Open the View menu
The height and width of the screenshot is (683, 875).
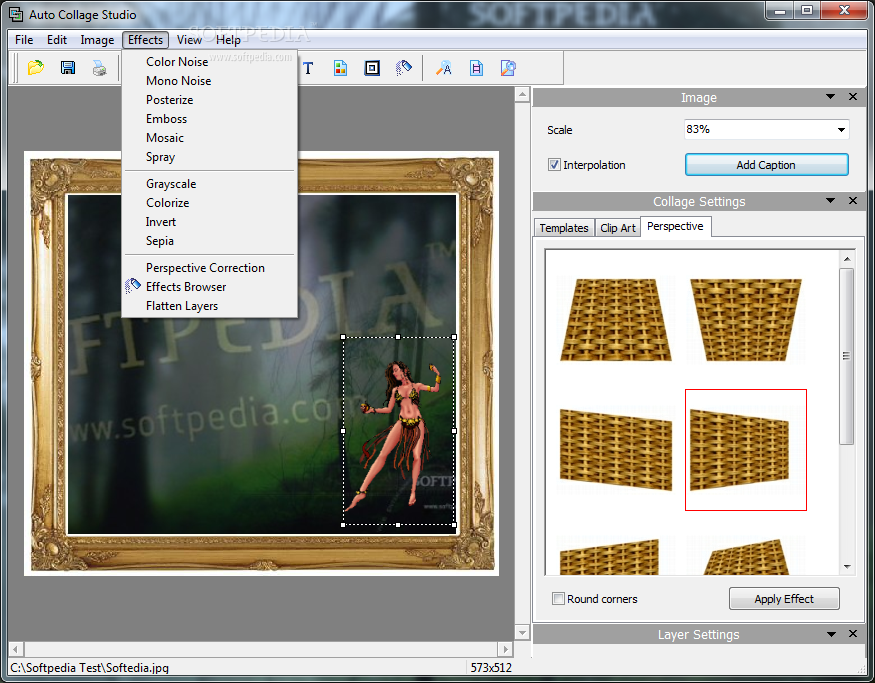pos(189,40)
